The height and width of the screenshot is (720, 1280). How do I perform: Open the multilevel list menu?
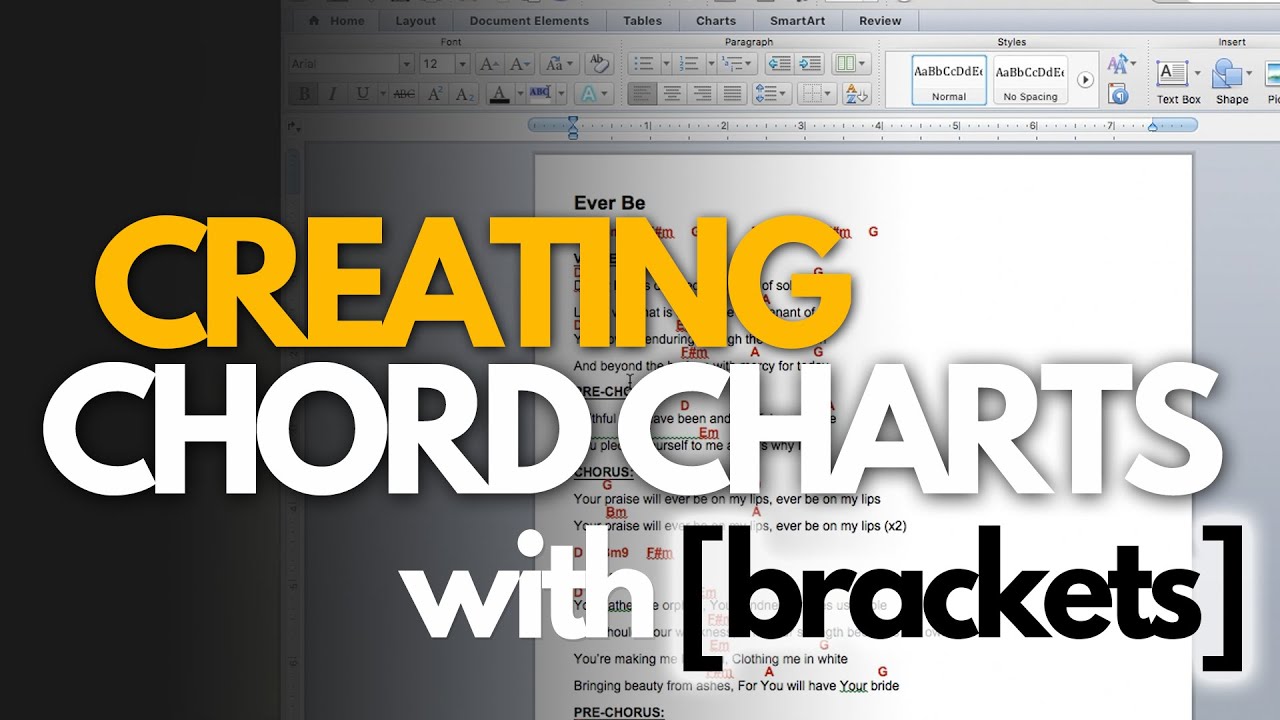tap(737, 64)
